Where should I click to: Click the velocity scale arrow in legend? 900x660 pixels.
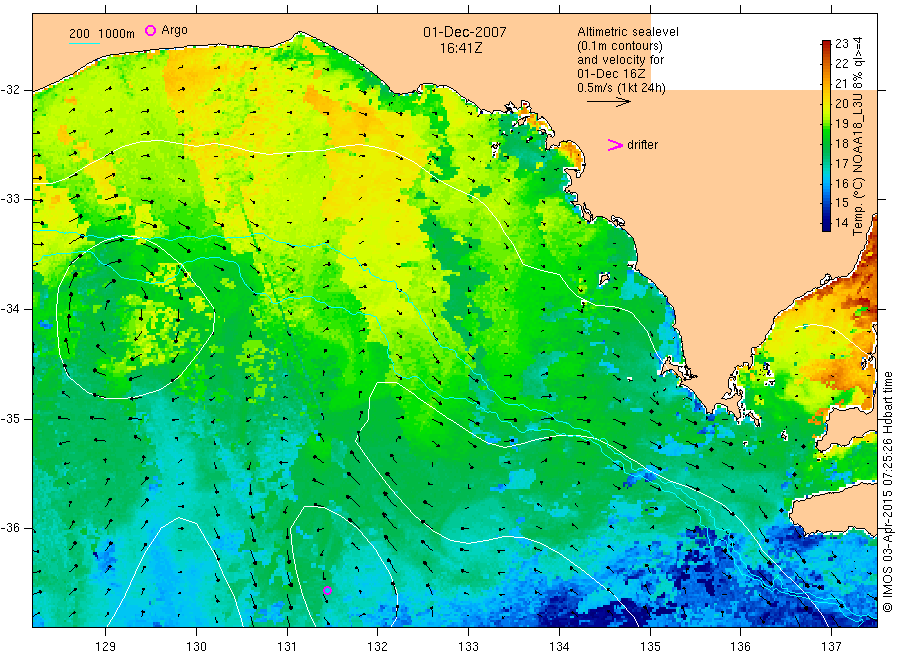click(608, 102)
